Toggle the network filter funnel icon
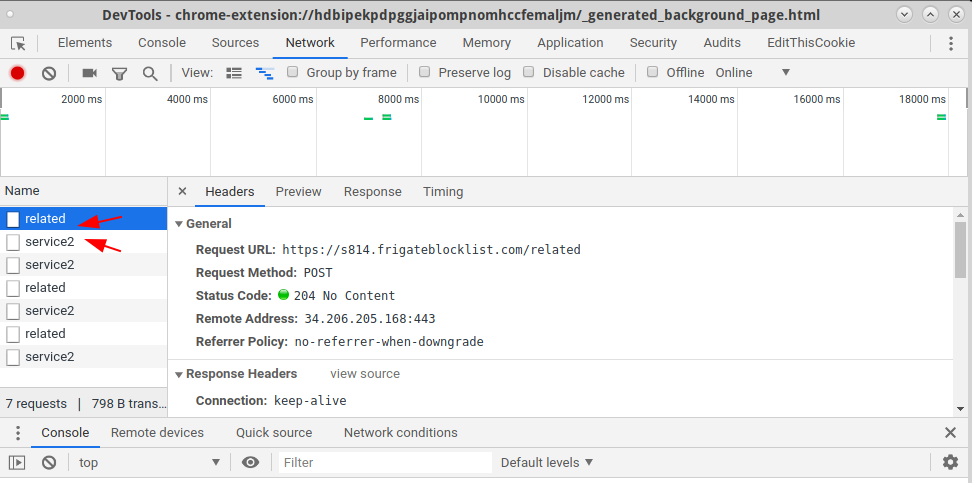 tap(119, 73)
